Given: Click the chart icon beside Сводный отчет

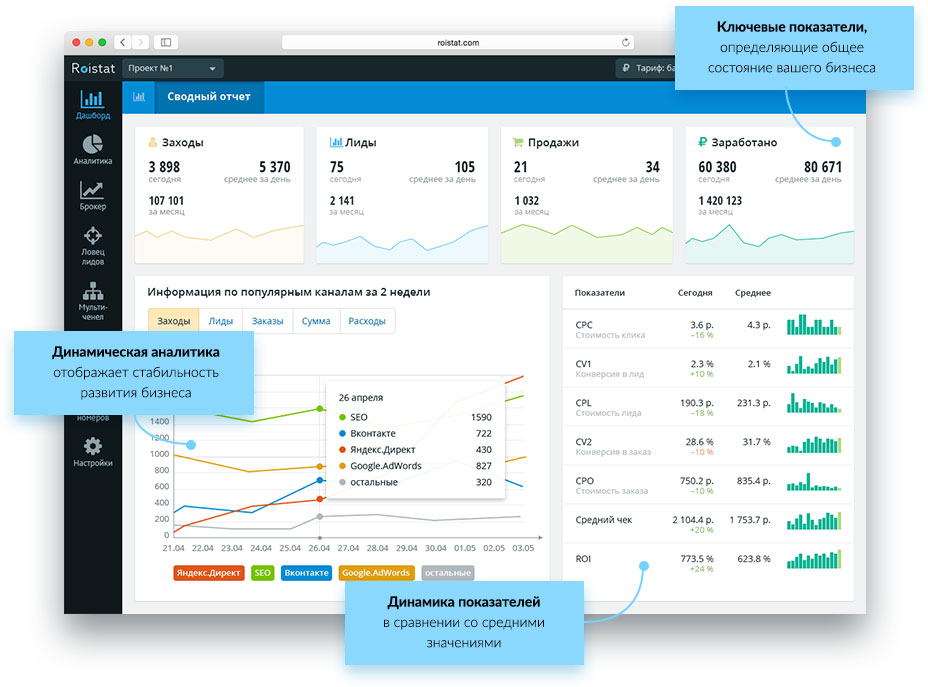Looking at the screenshot, I should (138, 96).
